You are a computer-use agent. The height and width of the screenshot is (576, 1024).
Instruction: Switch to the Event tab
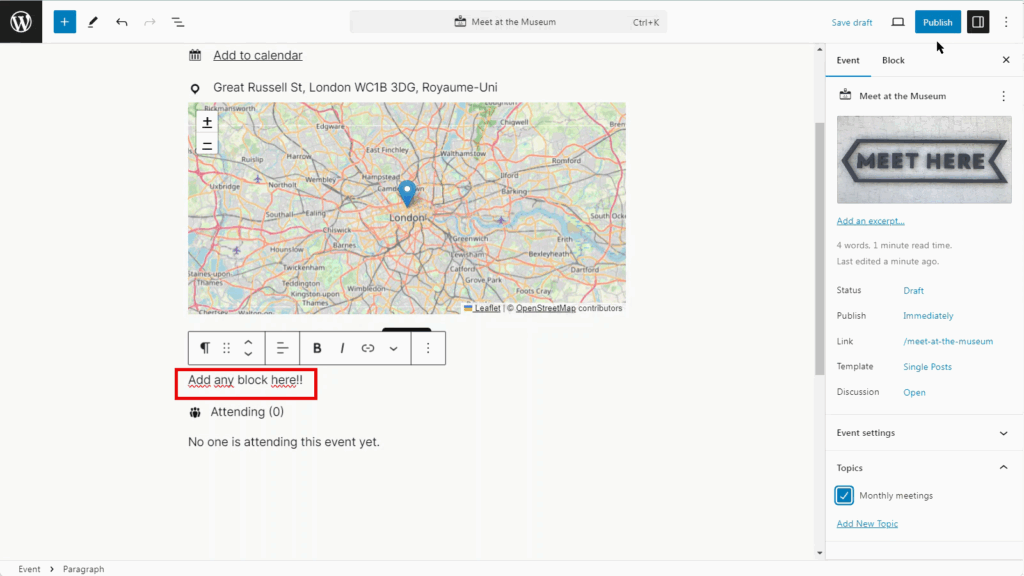point(848,60)
